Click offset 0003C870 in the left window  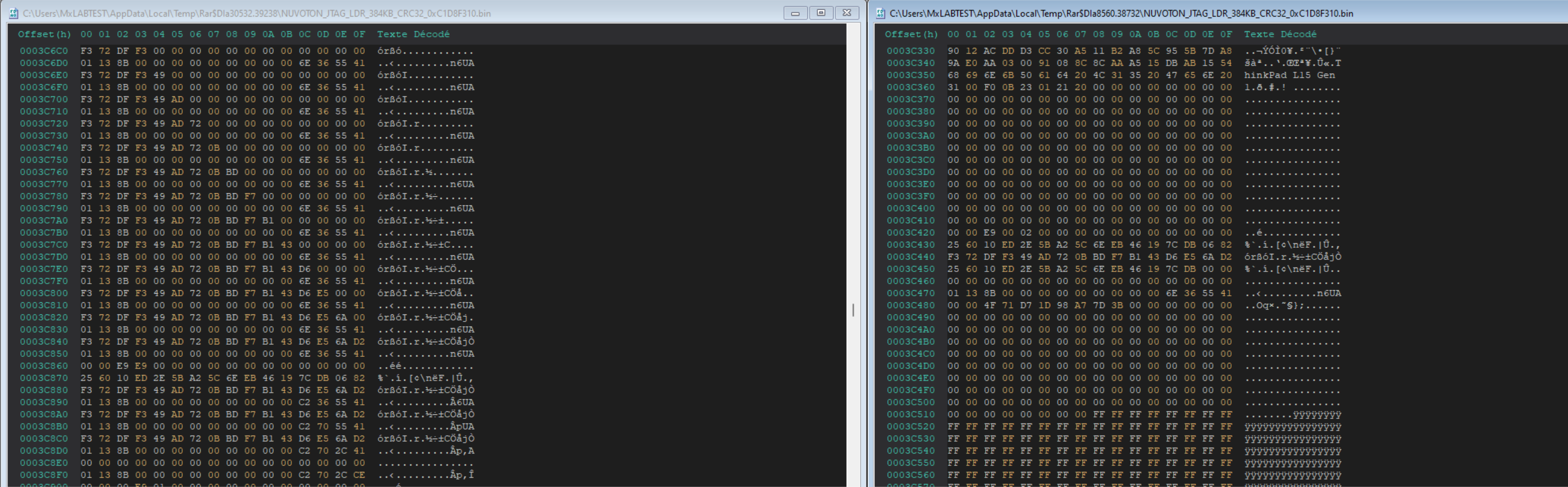tap(44, 378)
